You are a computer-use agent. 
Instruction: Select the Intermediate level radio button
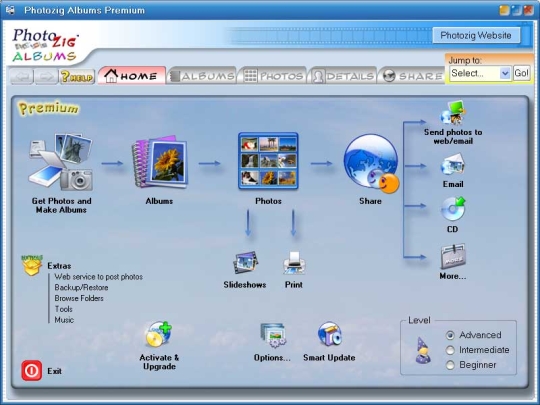[x=450, y=350]
